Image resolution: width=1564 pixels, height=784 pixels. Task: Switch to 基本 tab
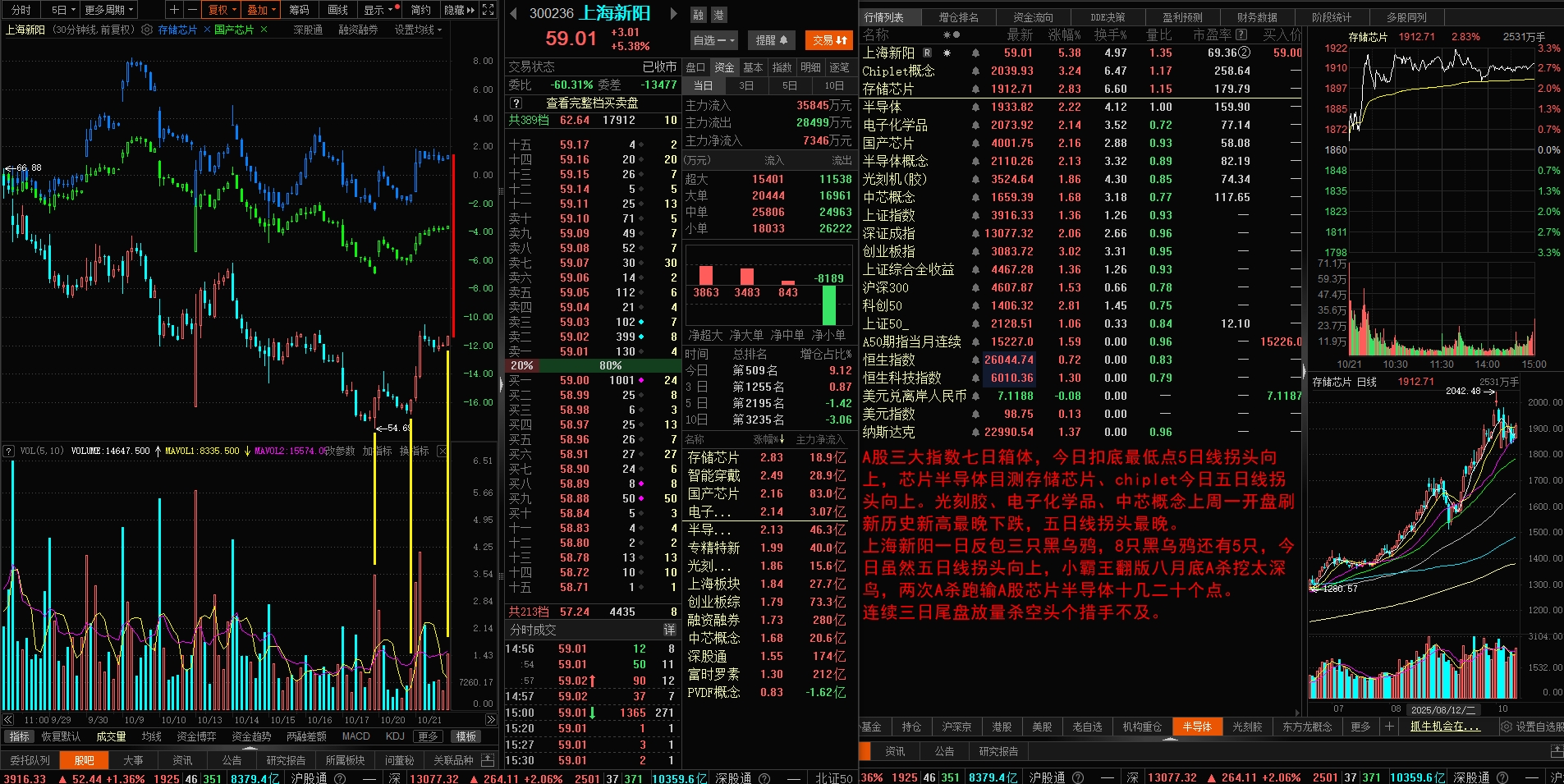753,67
